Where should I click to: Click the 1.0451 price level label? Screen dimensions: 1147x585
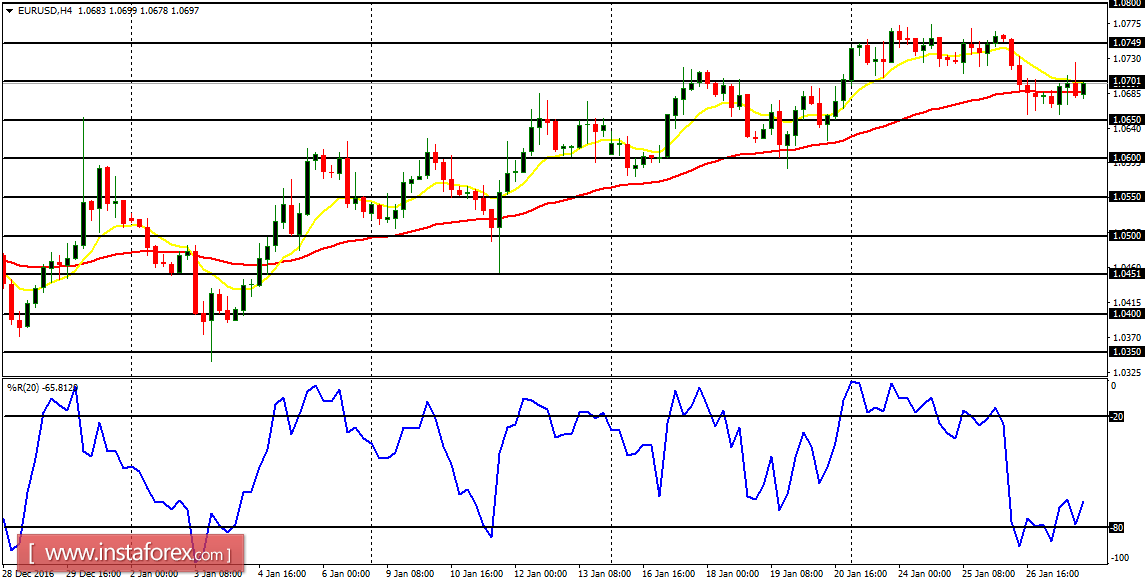pyautogui.click(x=1127, y=273)
